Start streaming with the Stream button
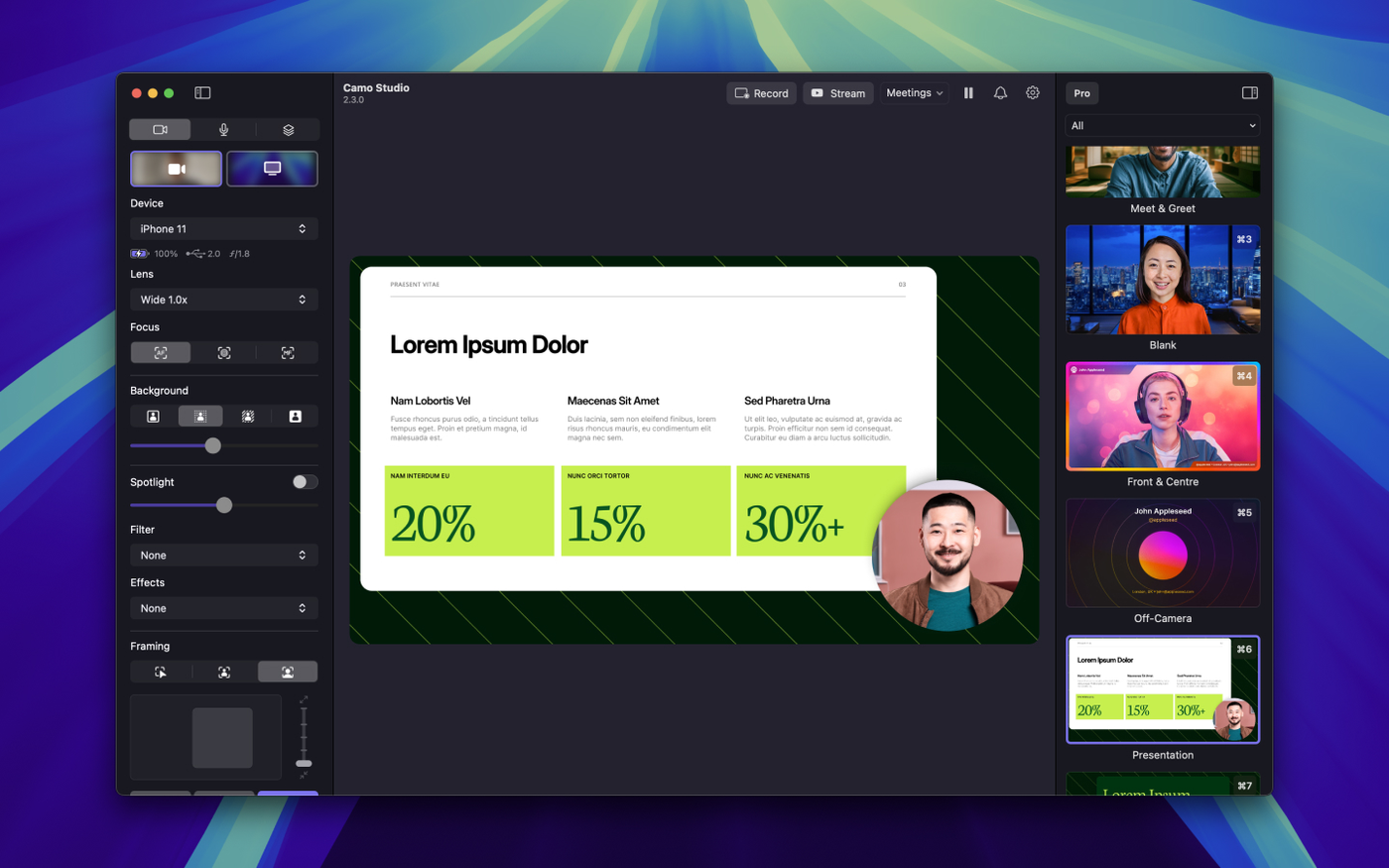The height and width of the screenshot is (868, 1389). coord(837,93)
